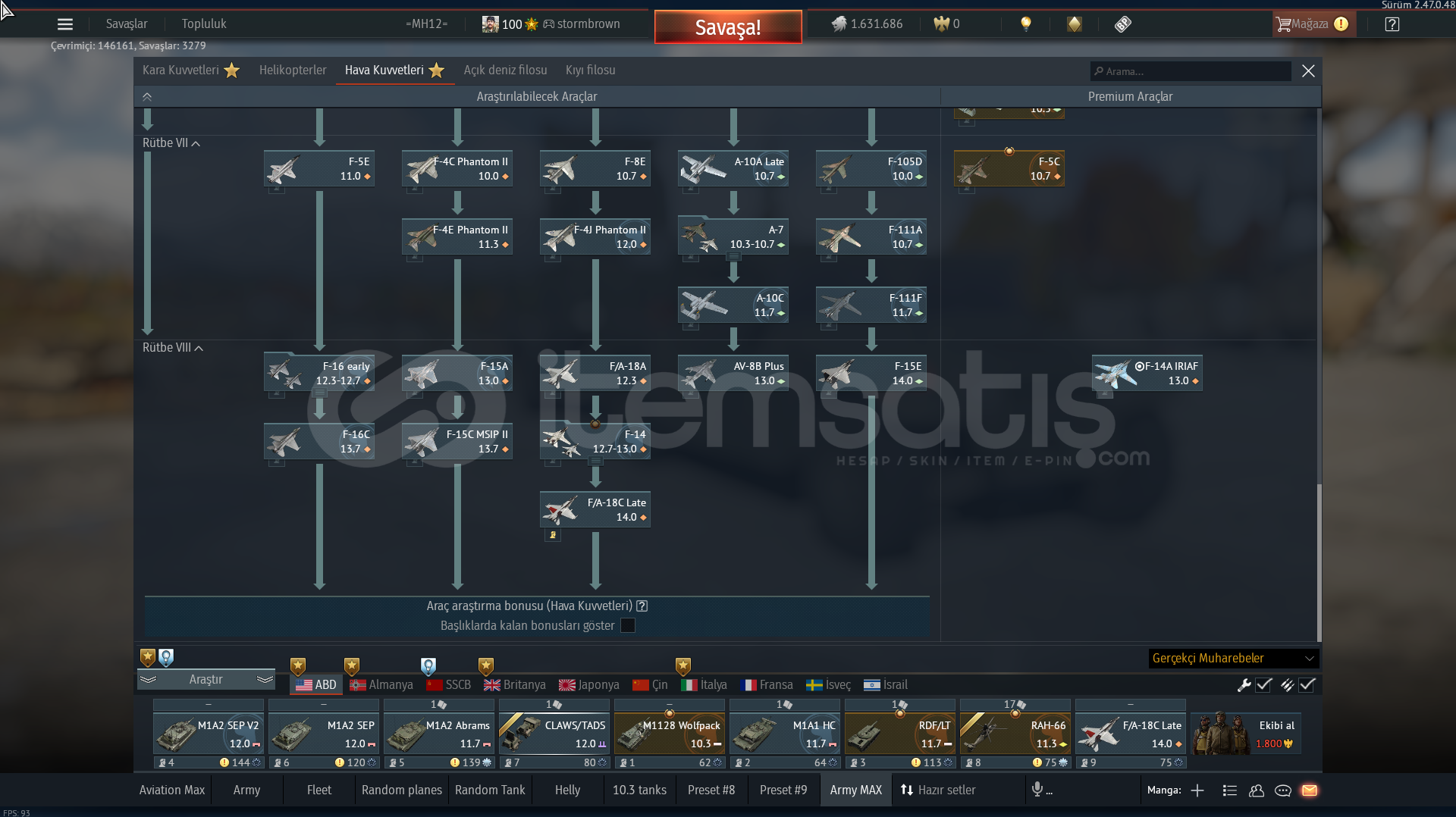Expand the A-7 vehicle group
1456x817 pixels.
coord(734,258)
